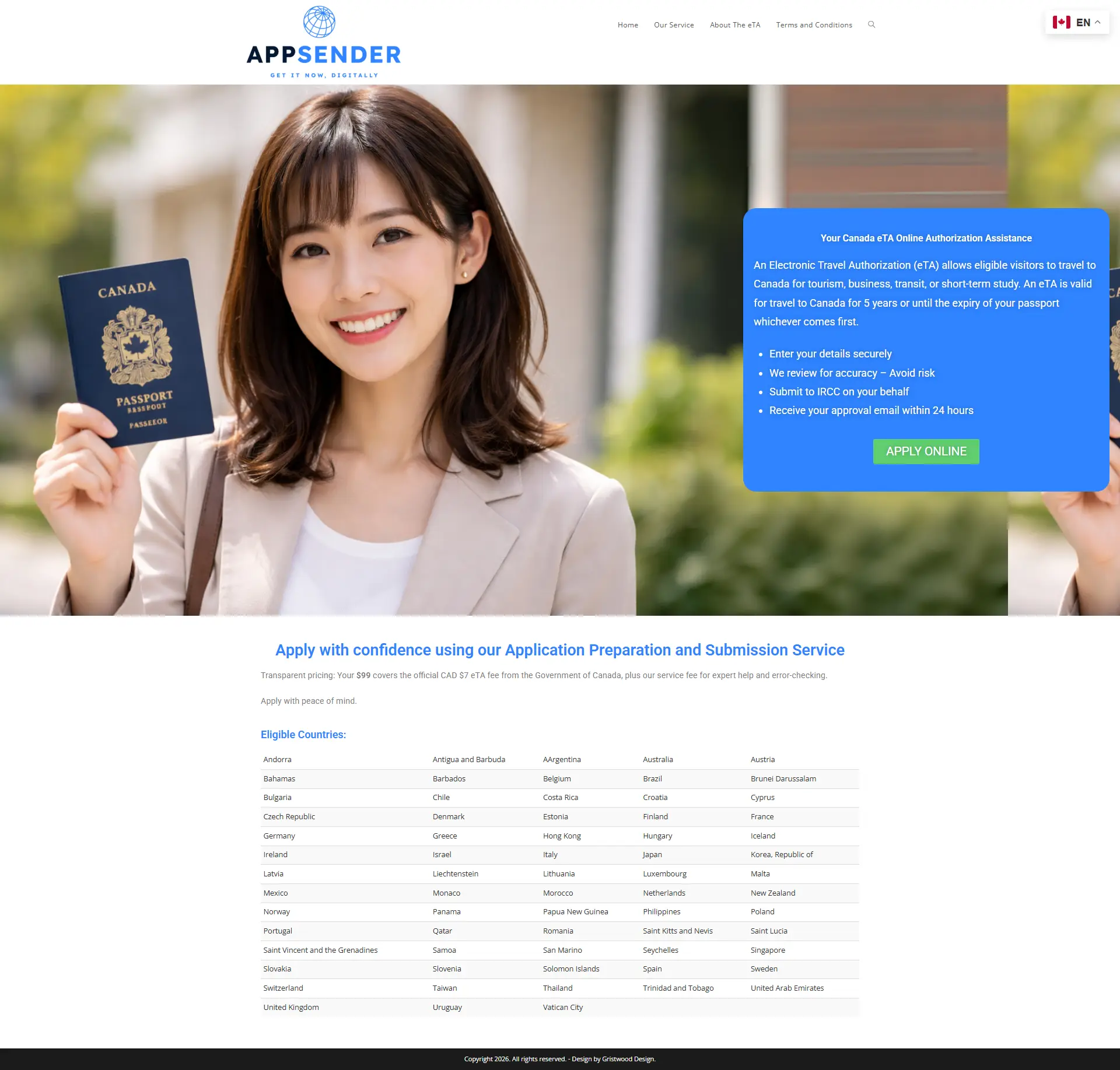
Task: Click the $99 price text
Action: coord(363,675)
